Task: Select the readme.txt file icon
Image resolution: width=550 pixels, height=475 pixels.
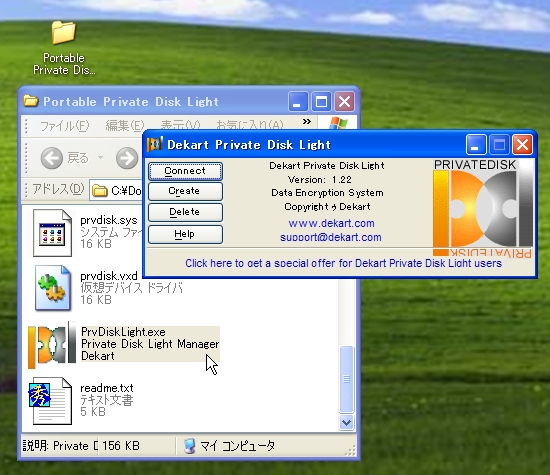Action: tap(52, 401)
